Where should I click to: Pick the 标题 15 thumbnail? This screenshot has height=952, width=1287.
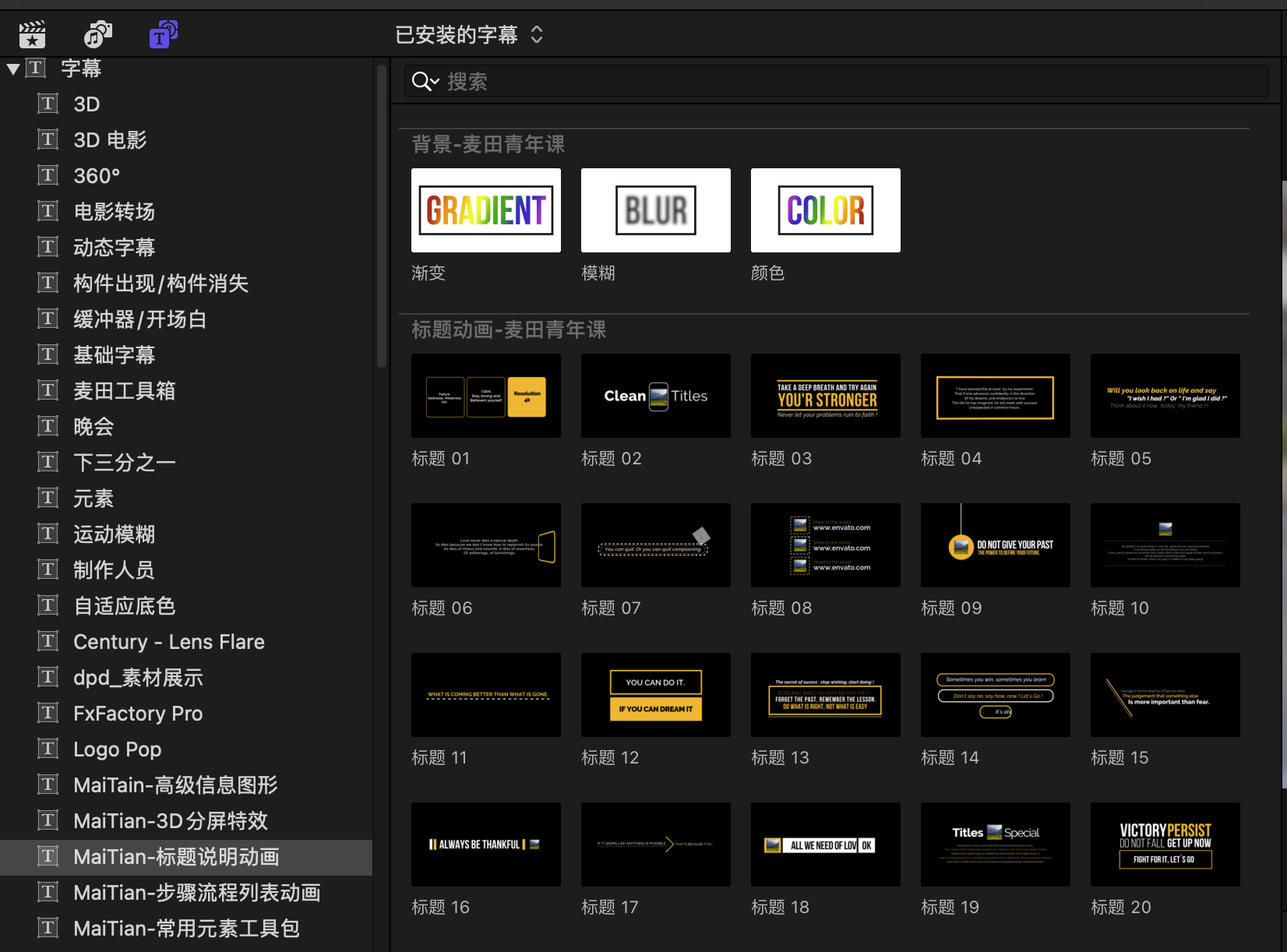(x=1165, y=695)
